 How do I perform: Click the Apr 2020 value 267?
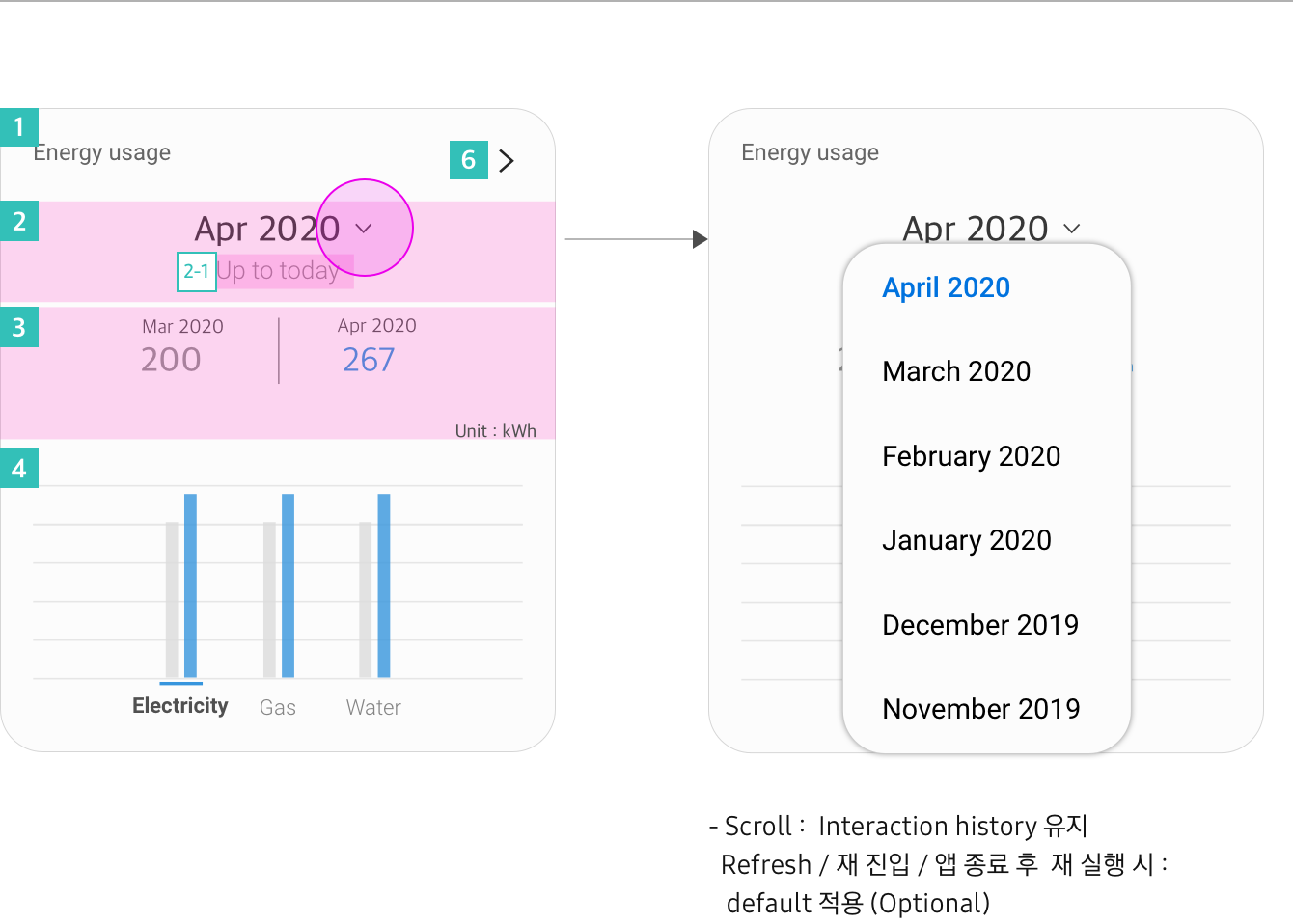click(369, 360)
